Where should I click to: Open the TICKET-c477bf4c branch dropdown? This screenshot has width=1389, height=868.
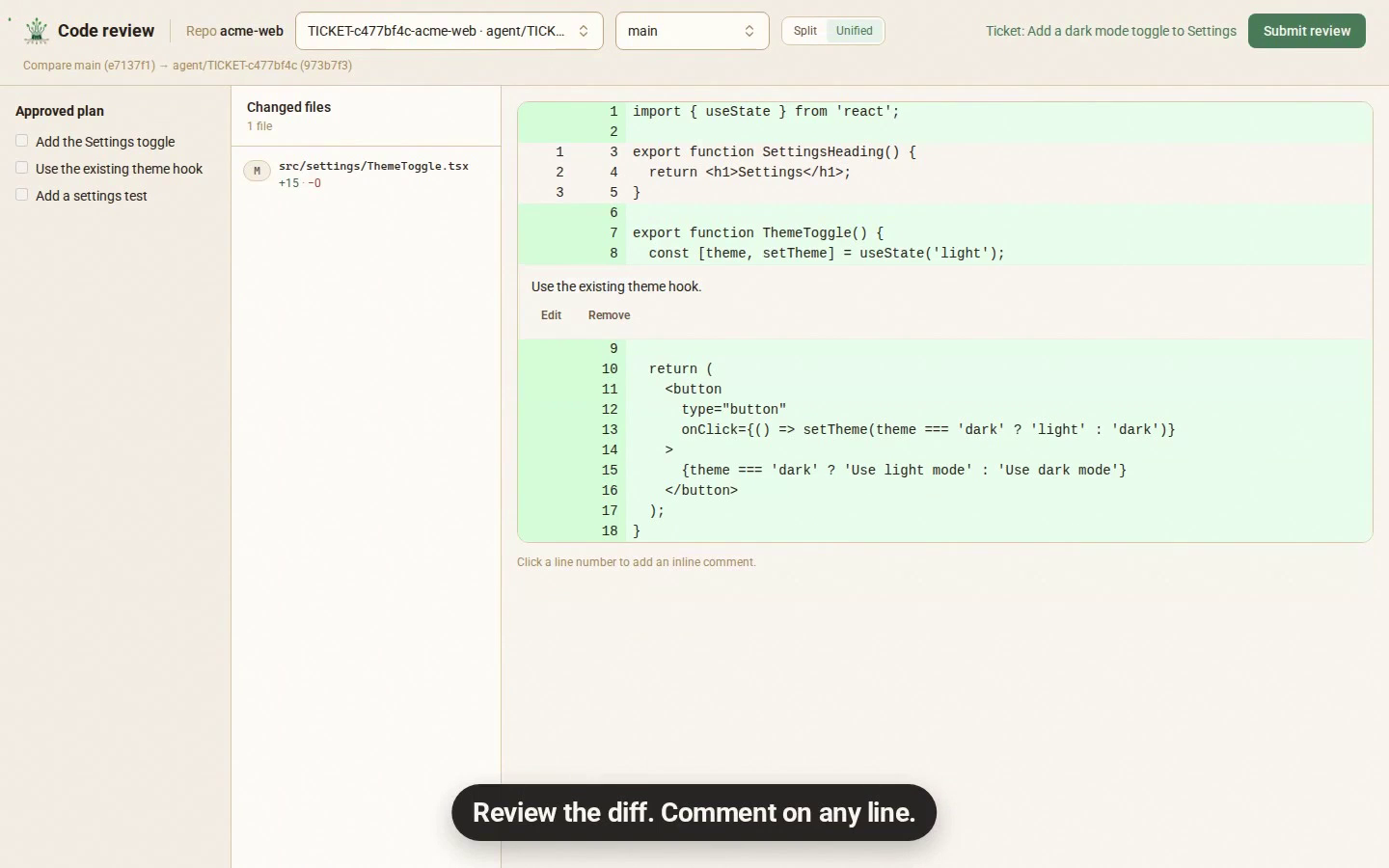pos(449,31)
